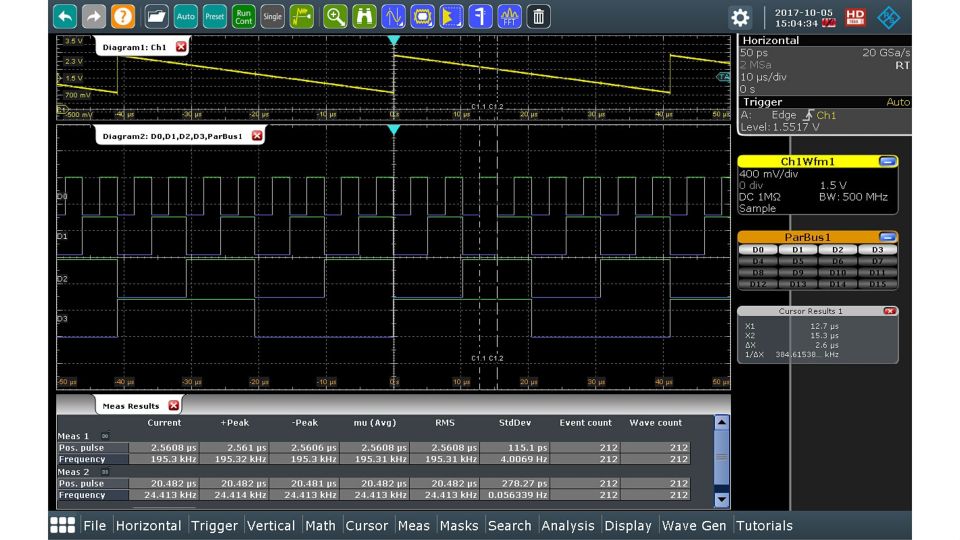Click the Undo arrow in the toolbar
This screenshot has width=960, height=540.
(65, 17)
